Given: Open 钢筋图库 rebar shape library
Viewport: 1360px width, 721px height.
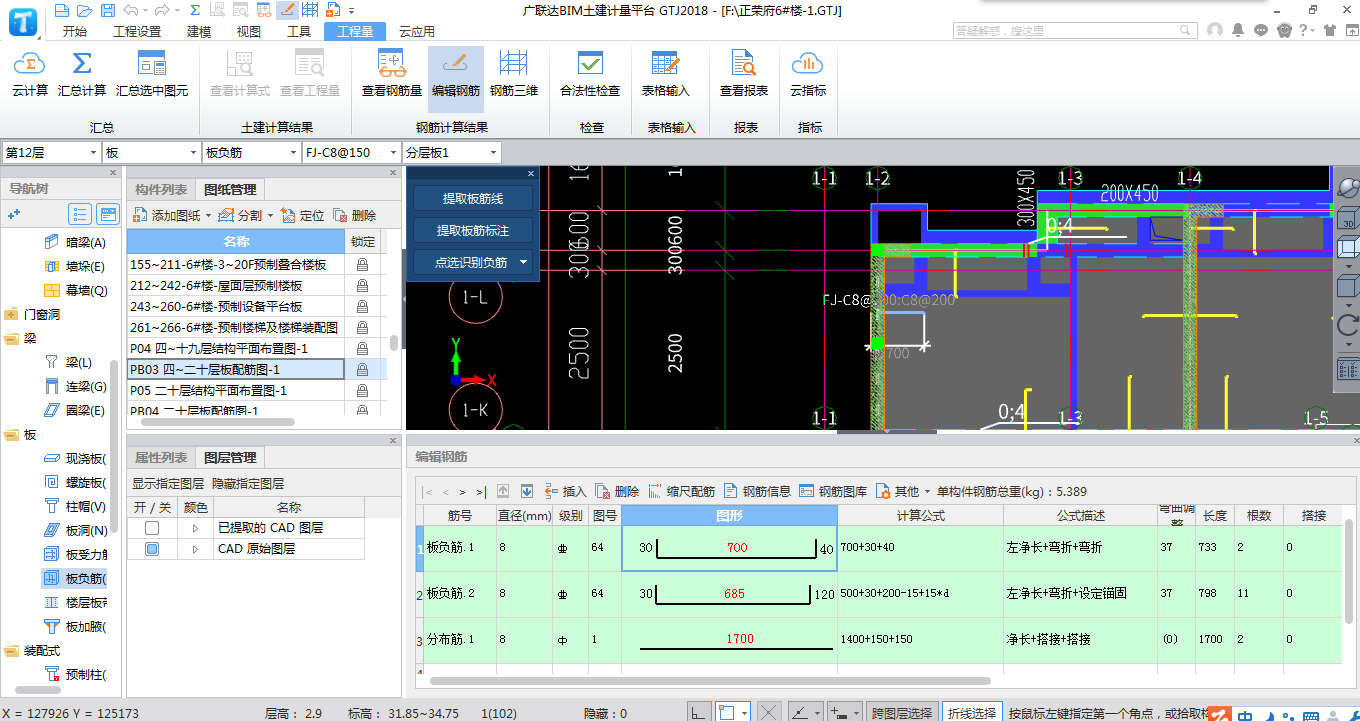Looking at the screenshot, I should click(833, 491).
